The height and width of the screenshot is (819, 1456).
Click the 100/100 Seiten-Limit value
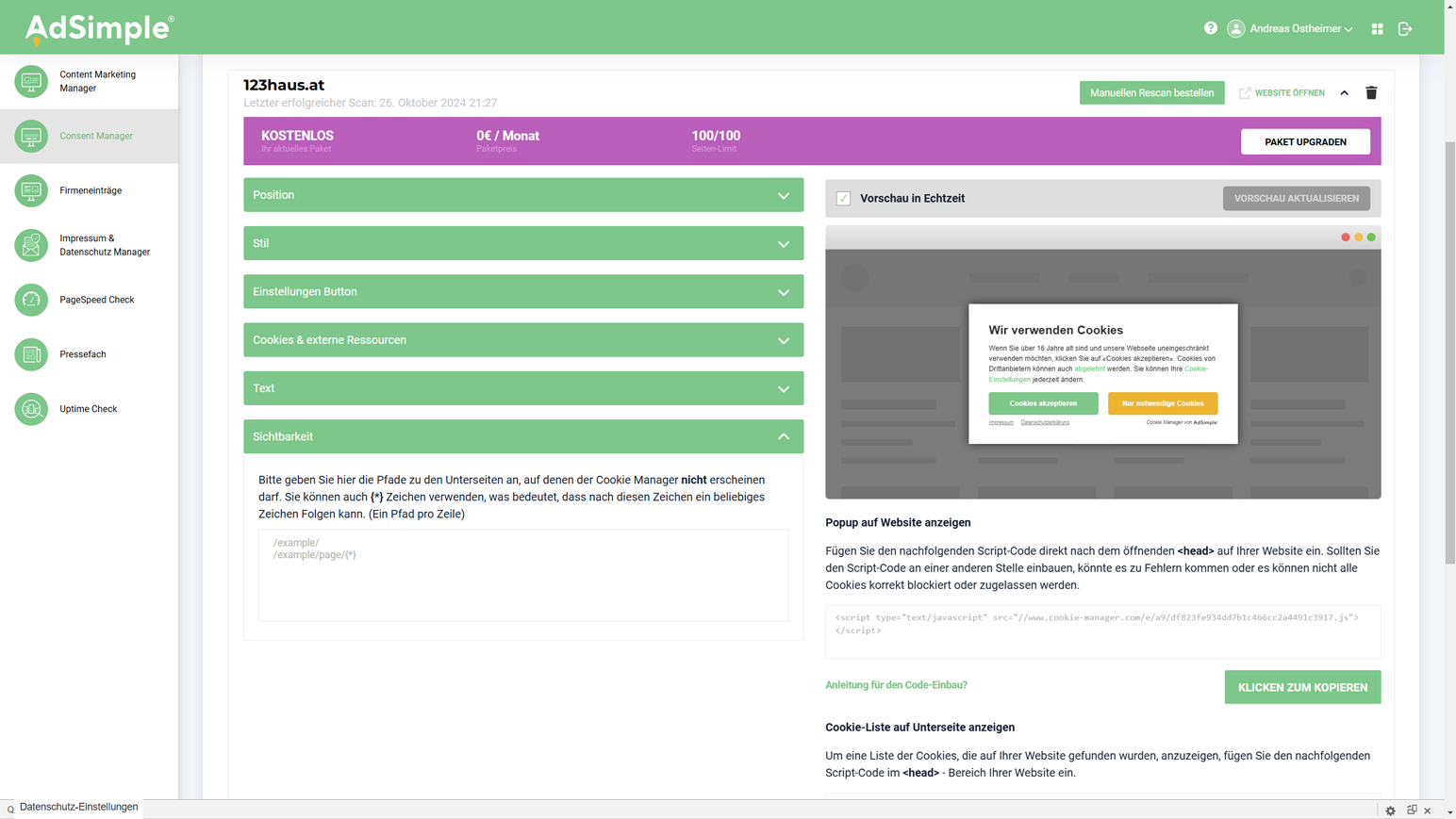716,136
